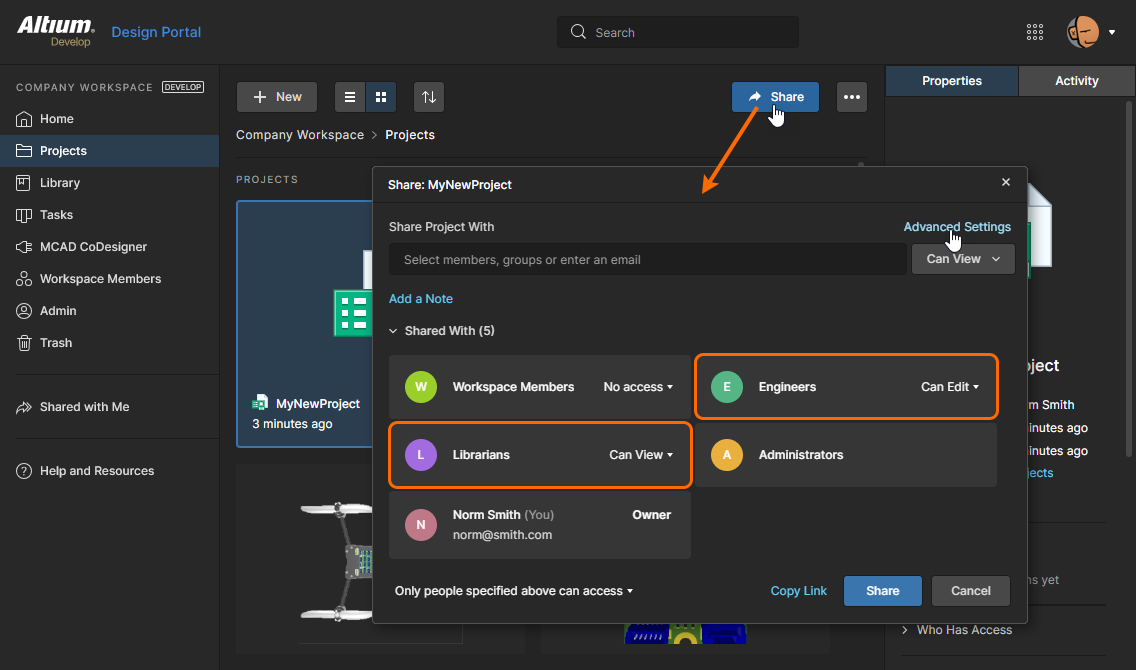
Task: Click the Copy Link link
Action: click(798, 591)
